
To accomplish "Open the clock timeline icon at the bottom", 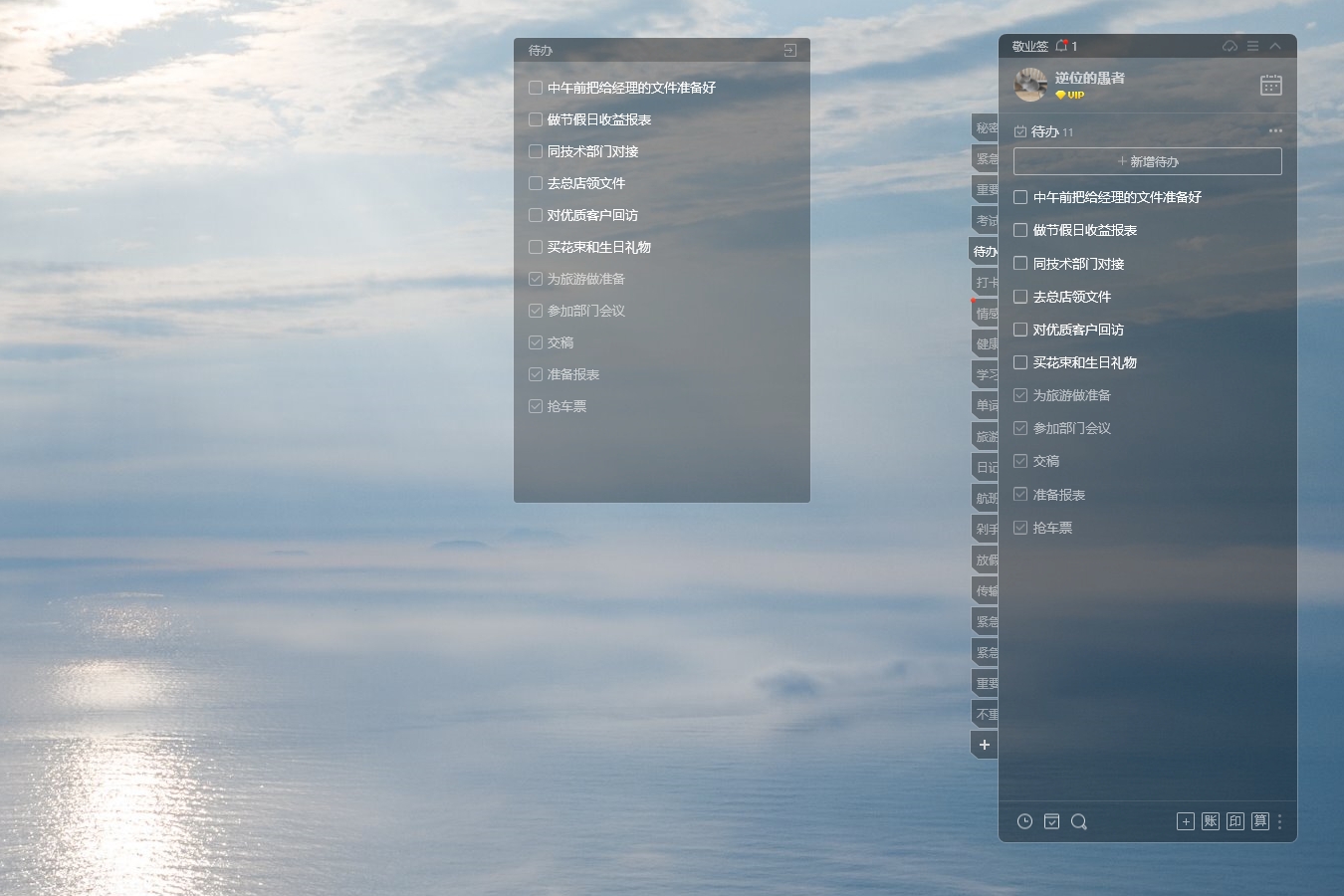I will [1024, 821].
